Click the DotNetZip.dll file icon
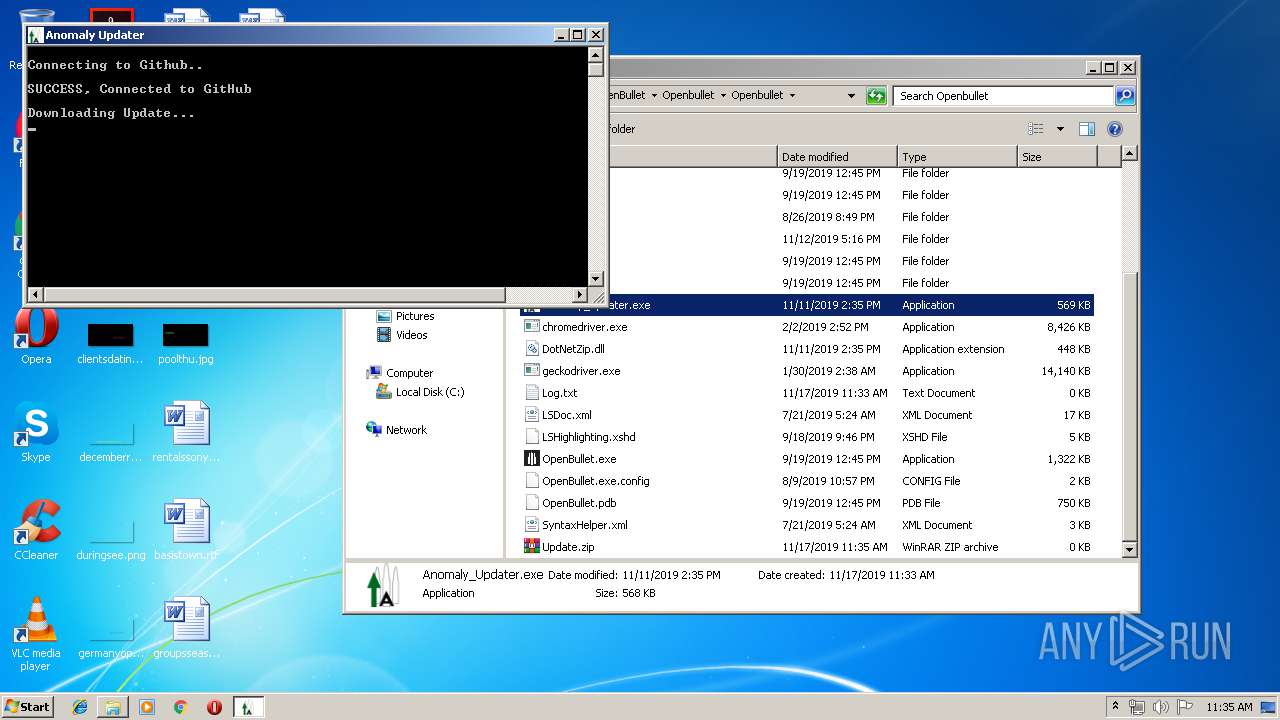 tap(532, 349)
